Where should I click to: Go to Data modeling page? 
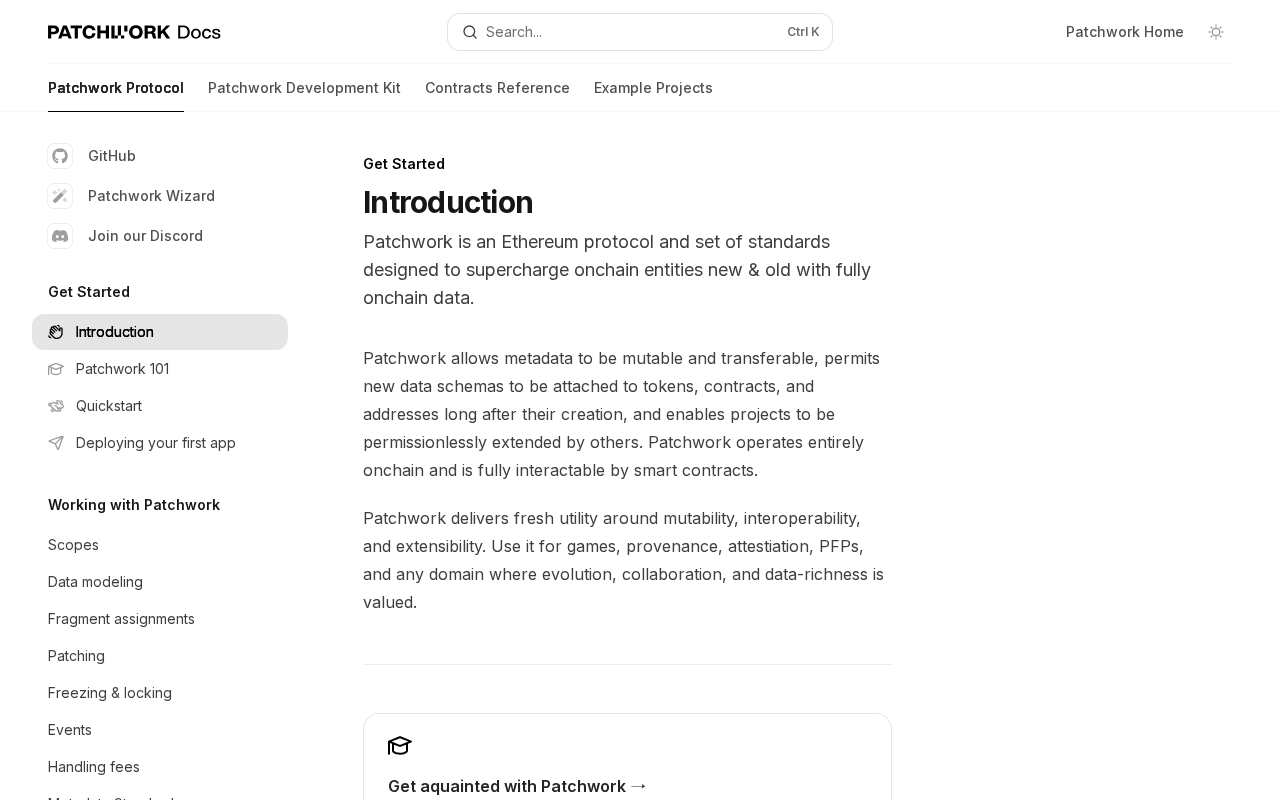(95, 582)
